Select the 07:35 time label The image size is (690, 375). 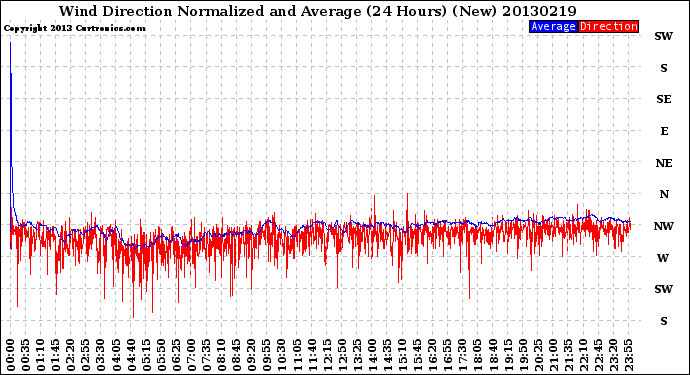[206, 355]
